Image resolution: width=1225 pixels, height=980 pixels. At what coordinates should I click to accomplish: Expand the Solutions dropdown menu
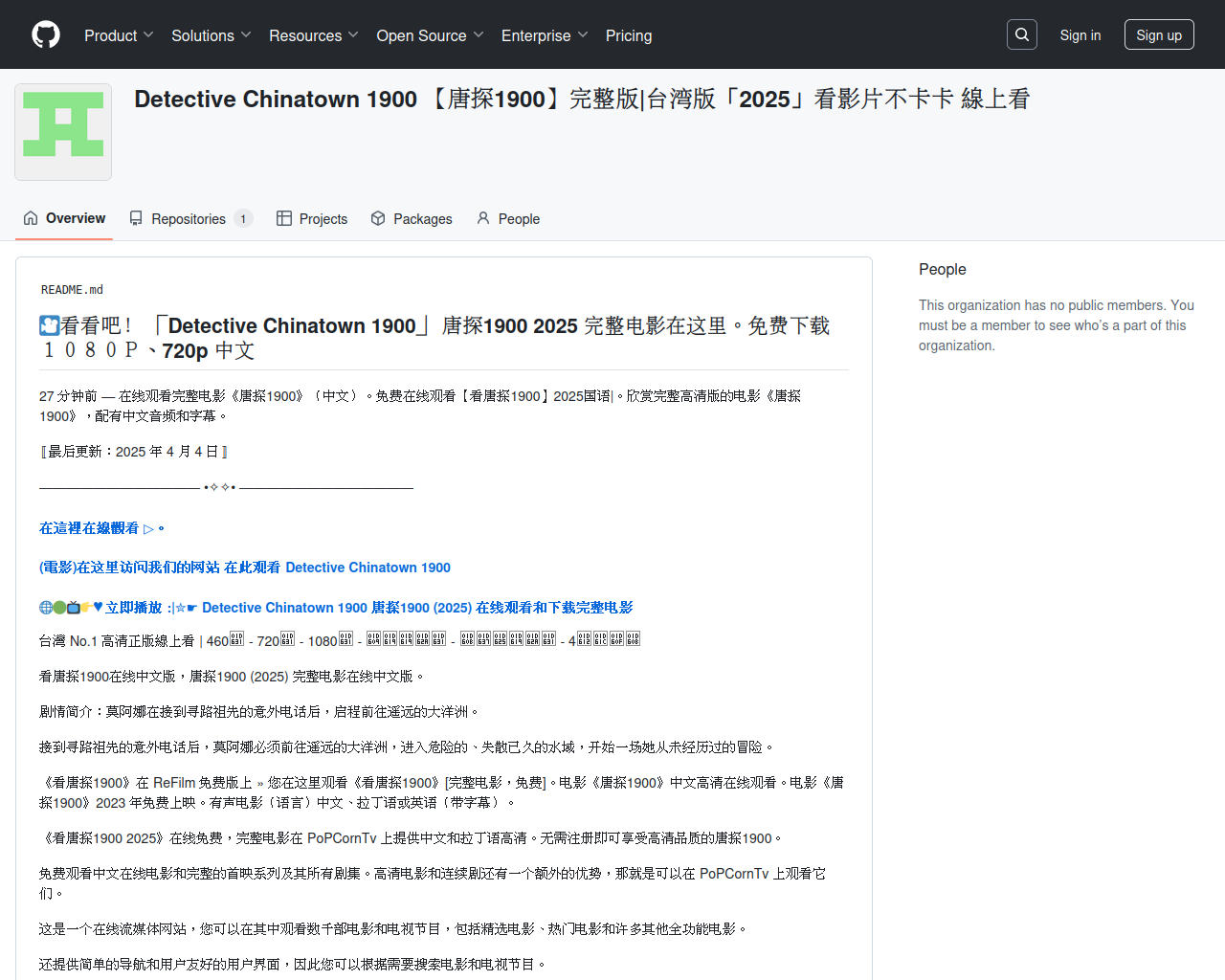pyautogui.click(x=212, y=35)
